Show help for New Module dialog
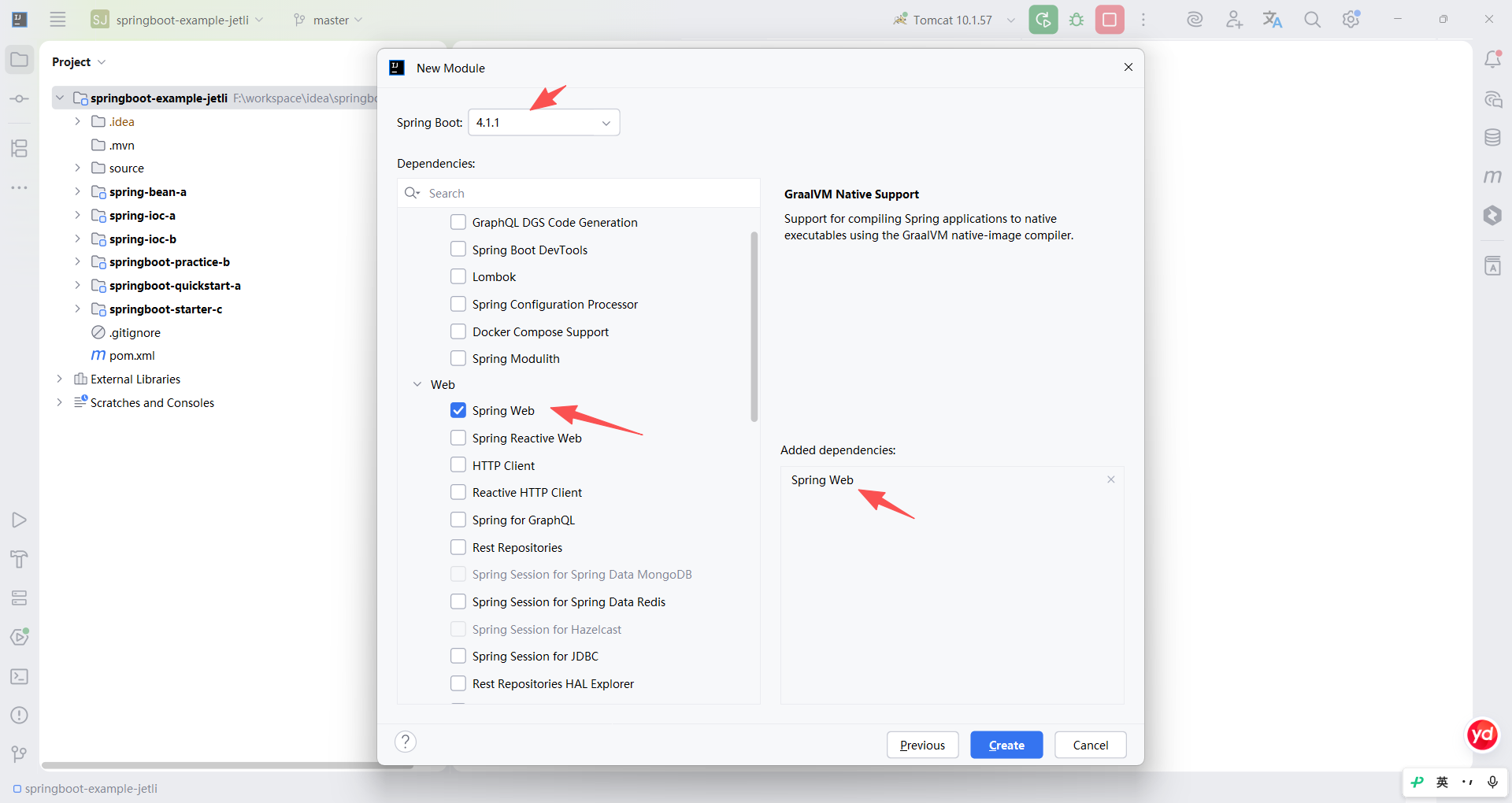This screenshot has height=803, width=1512. [x=406, y=742]
